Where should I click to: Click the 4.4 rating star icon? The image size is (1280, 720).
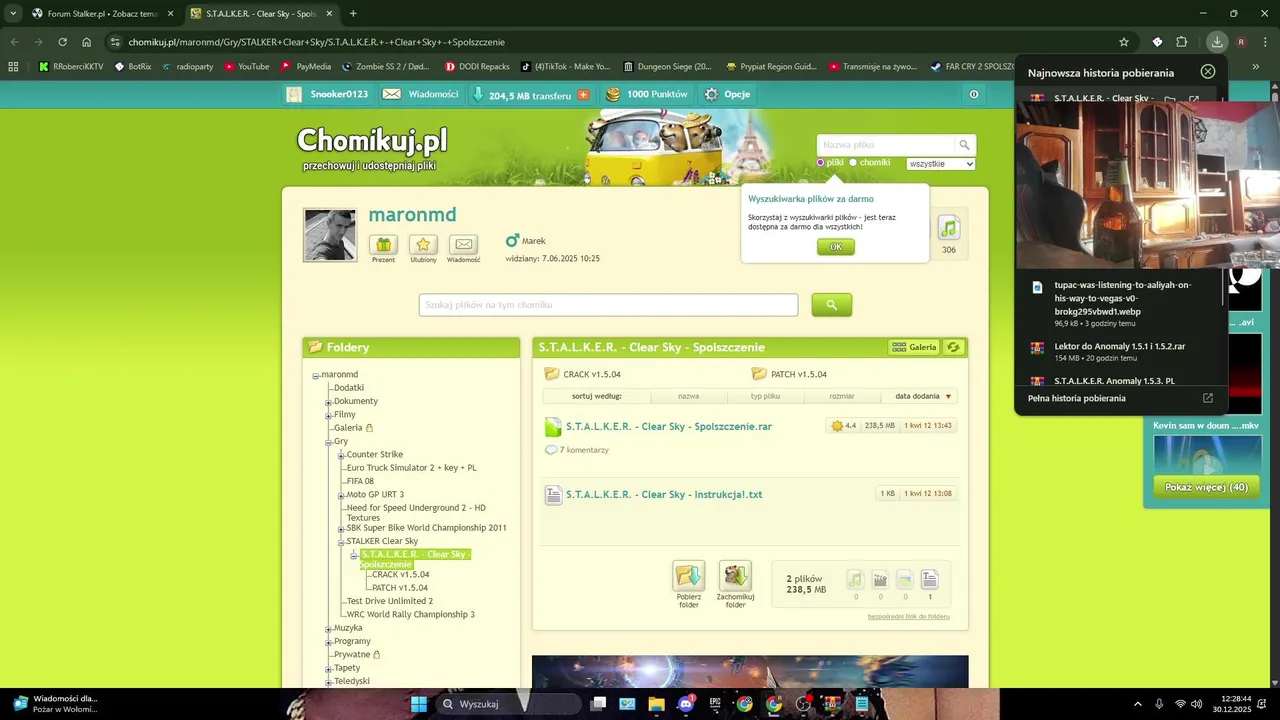[837, 426]
